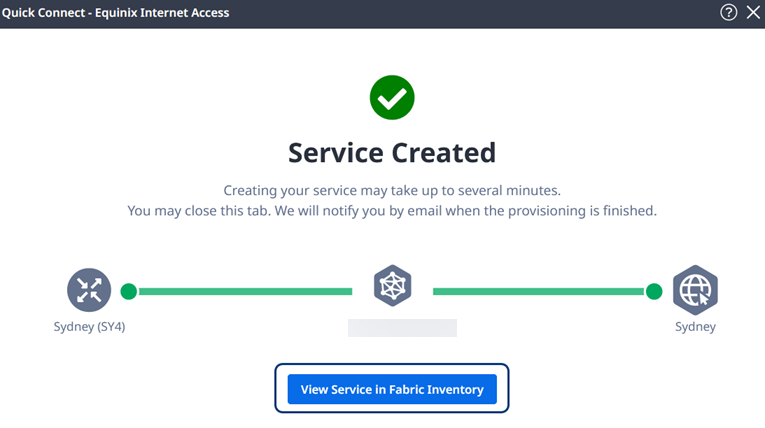Click the 'Creating your service' text line
765x428 pixels.
click(392, 190)
